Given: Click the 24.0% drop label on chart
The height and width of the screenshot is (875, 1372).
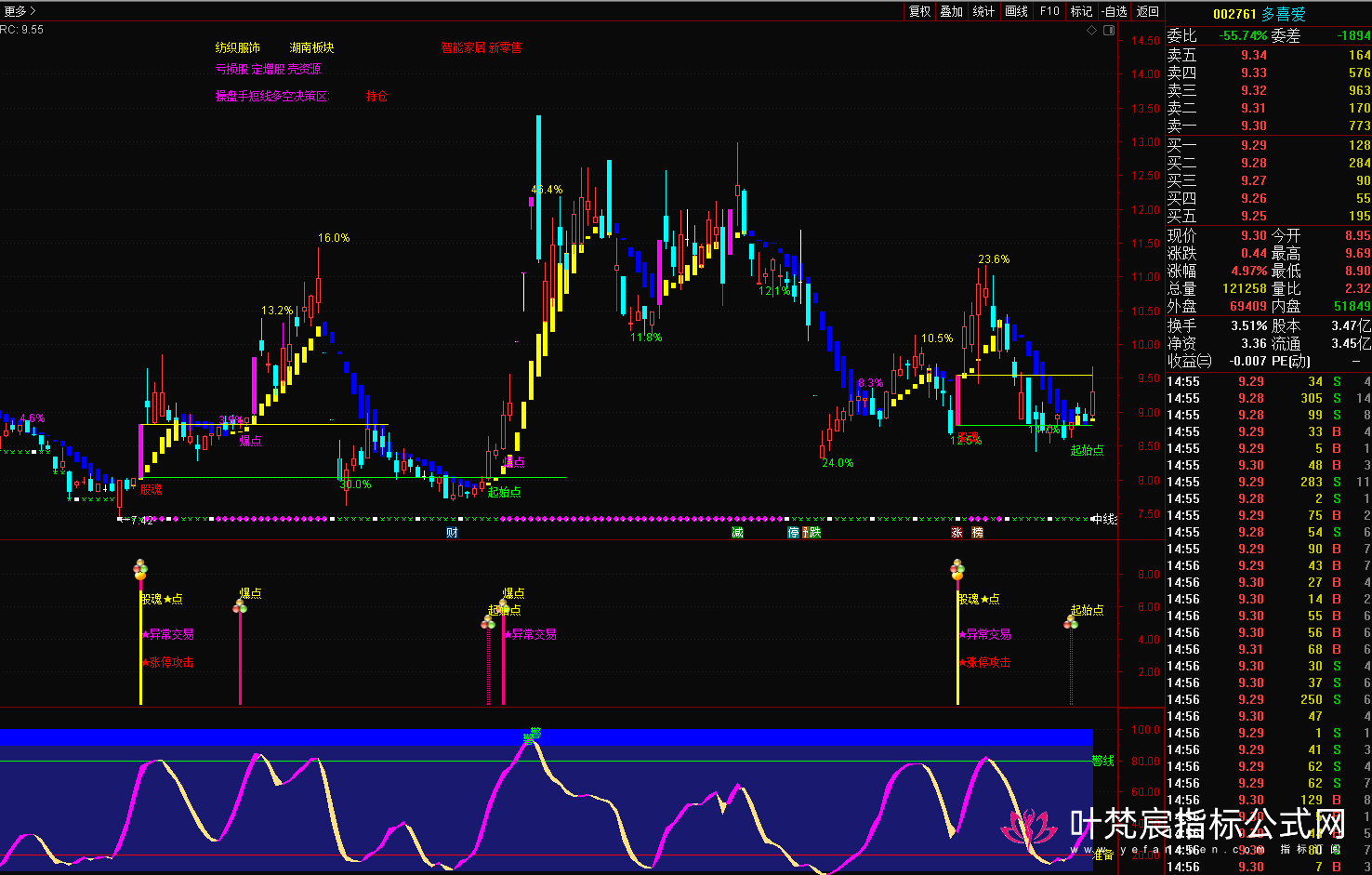Looking at the screenshot, I should 838,462.
